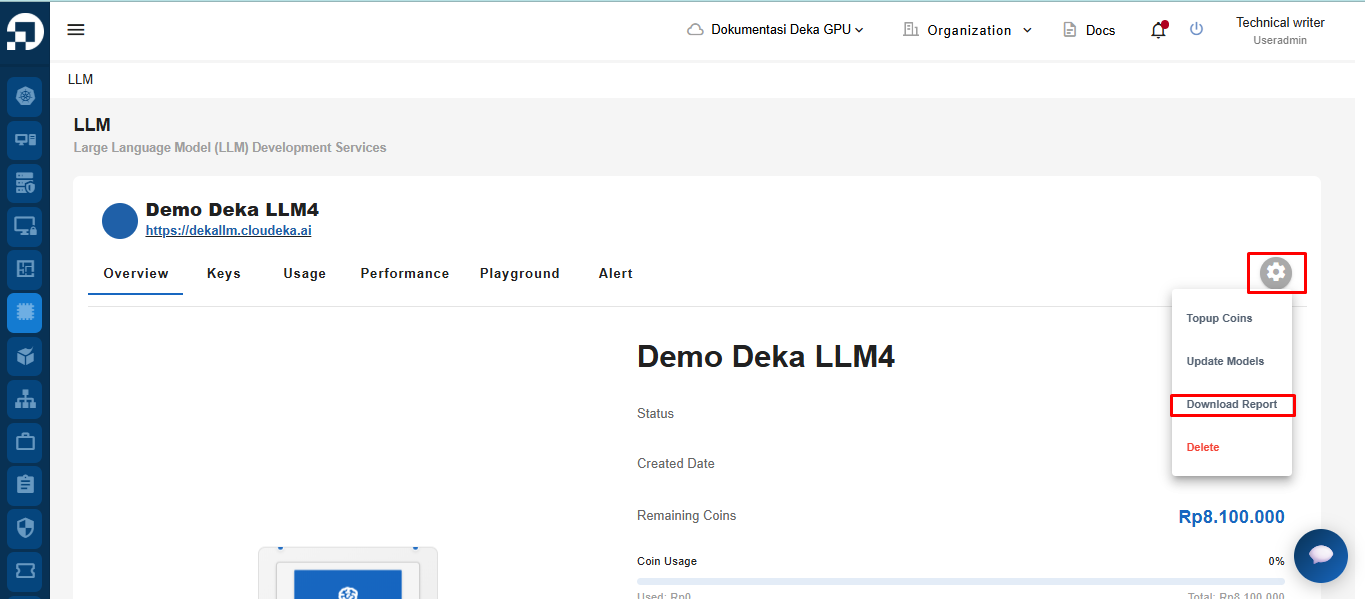Image resolution: width=1365 pixels, height=599 pixels.
Task: Open the dekallm.cloudeka.ai link
Action: 228,230
